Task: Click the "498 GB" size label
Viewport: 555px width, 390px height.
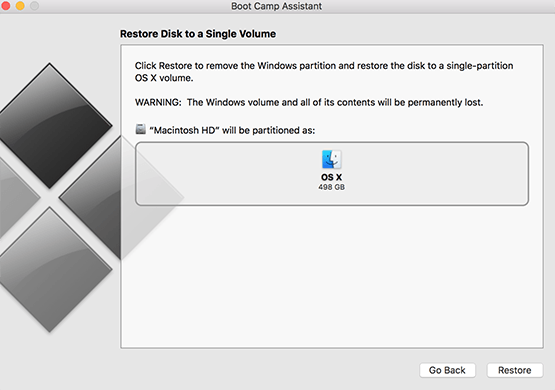Action: (331, 187)
